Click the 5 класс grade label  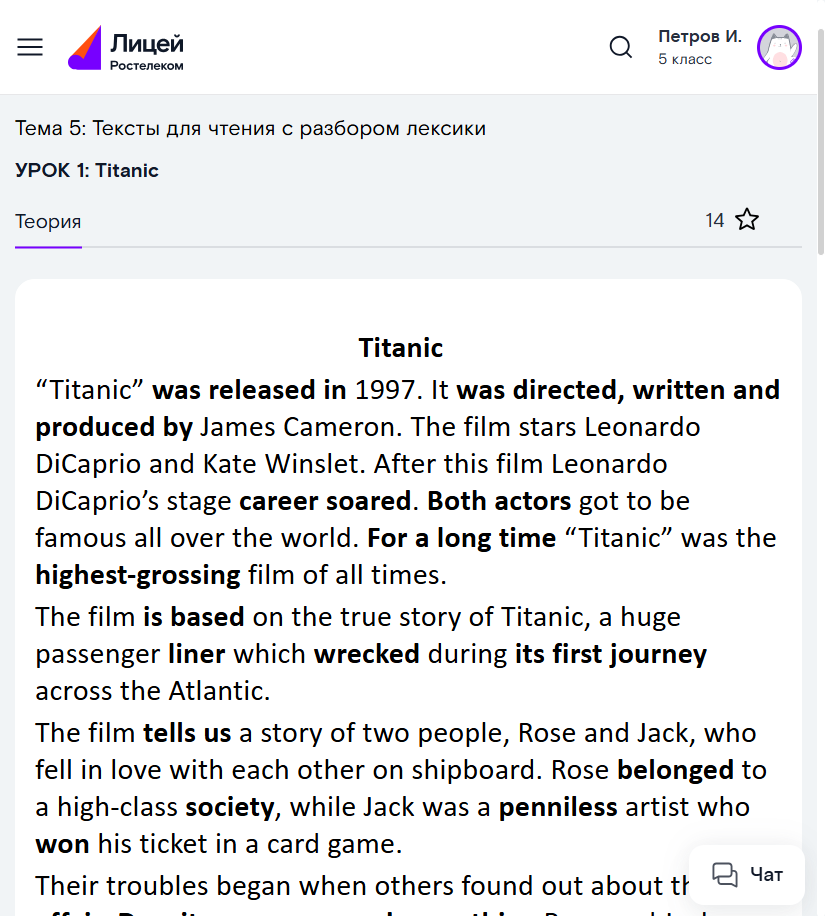tap(685, 60)
